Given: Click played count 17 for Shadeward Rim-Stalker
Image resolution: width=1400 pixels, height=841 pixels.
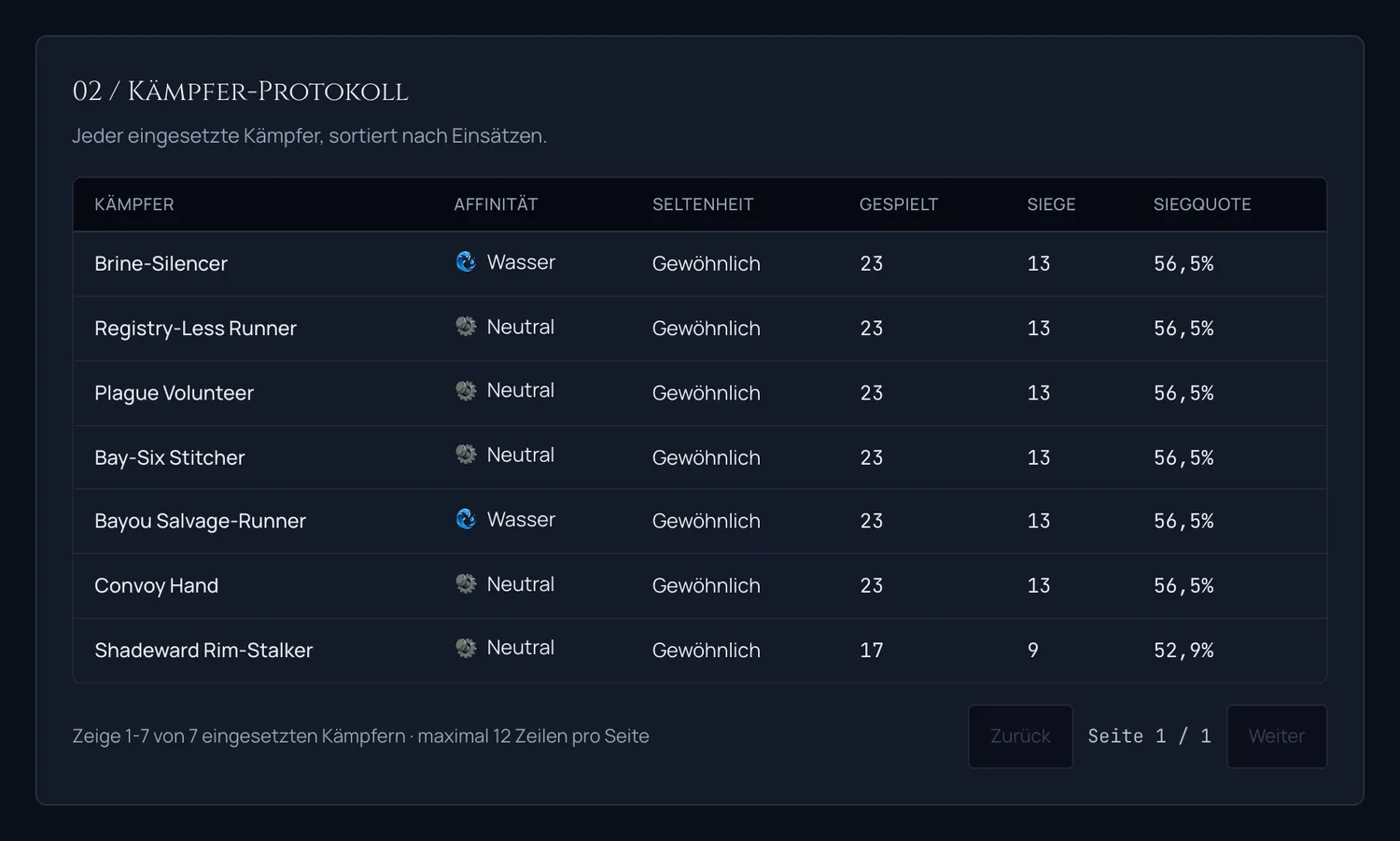Looking at the screenshot, I should pyautogui.click(x=872, y=650).
